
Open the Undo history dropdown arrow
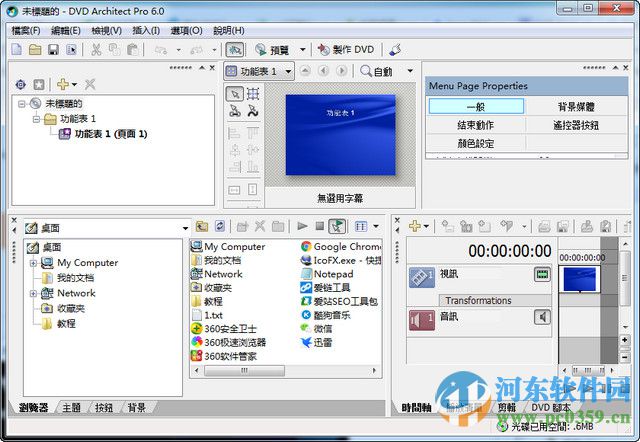click(x=178, y=50)
